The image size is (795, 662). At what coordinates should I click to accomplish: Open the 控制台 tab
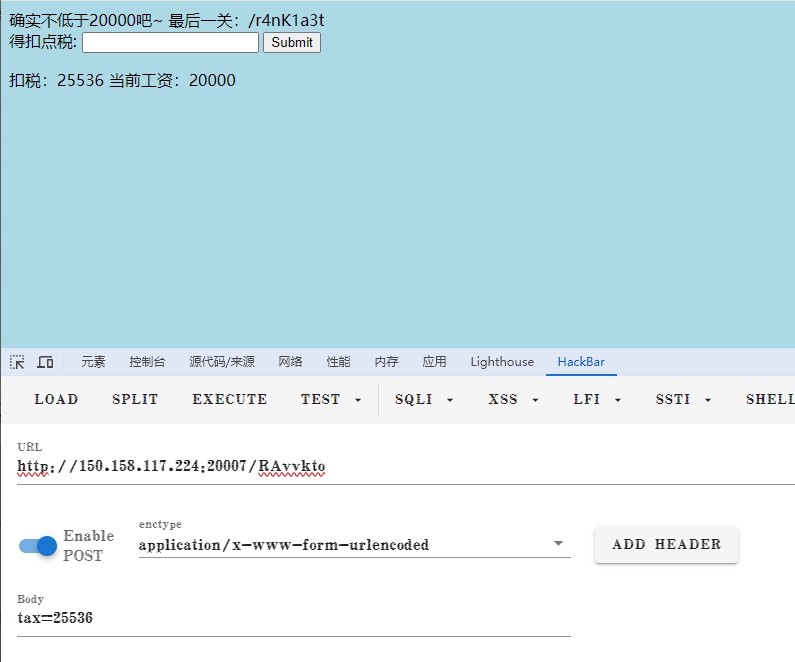pyautogui.click(x=147, y=362)
